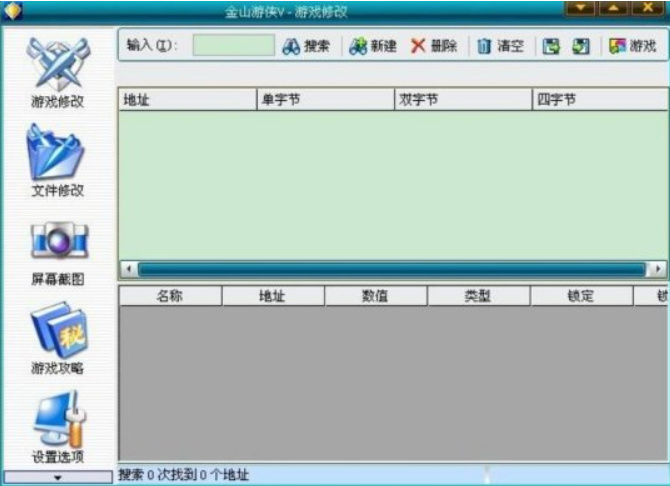Click the 删除 delete button
The width and height of the screenshot is (670, 486).
pyautogui.click(x=434, y=46)
